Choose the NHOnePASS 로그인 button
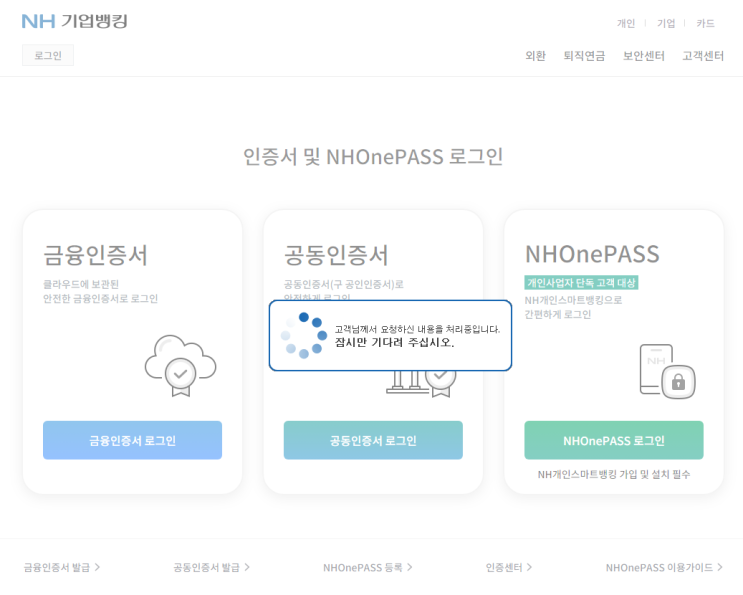Image resolution: width=743 pixels, height=595 pixels. [x=614, y=440]
